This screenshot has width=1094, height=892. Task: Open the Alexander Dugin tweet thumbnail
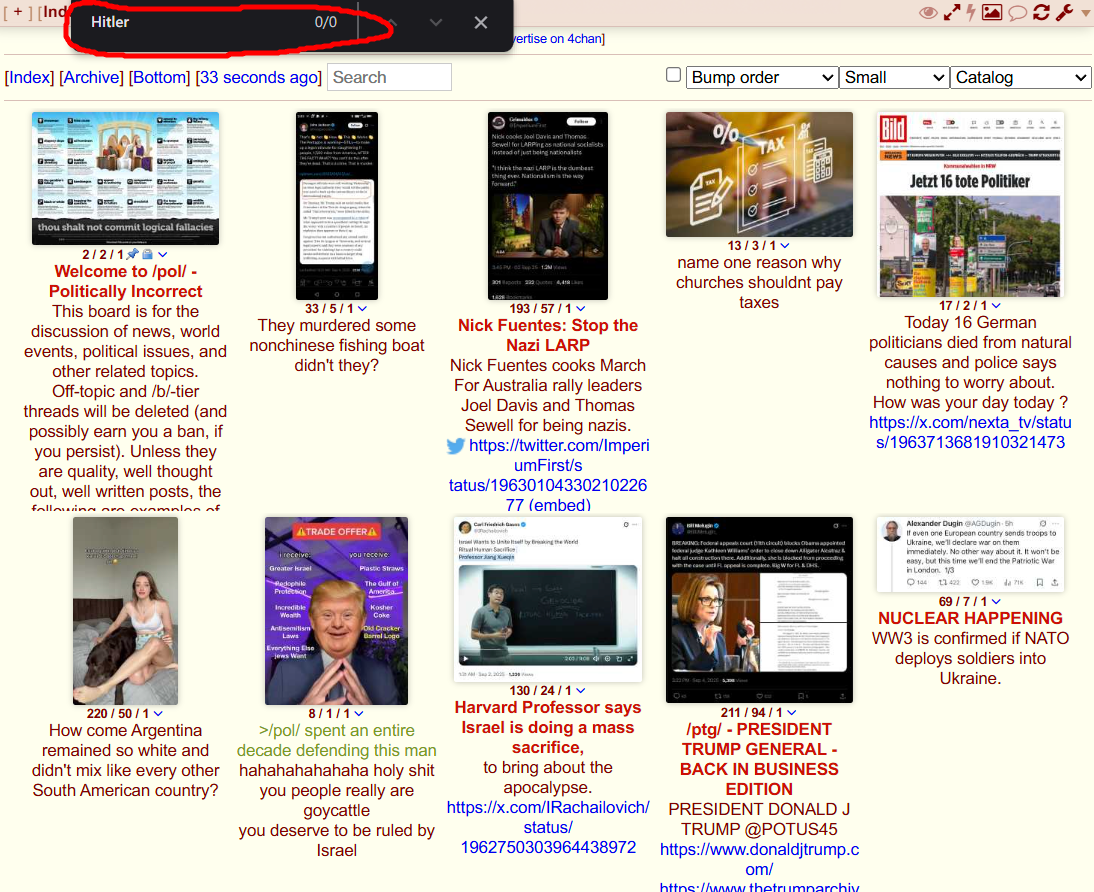click(x=971, y=555)
